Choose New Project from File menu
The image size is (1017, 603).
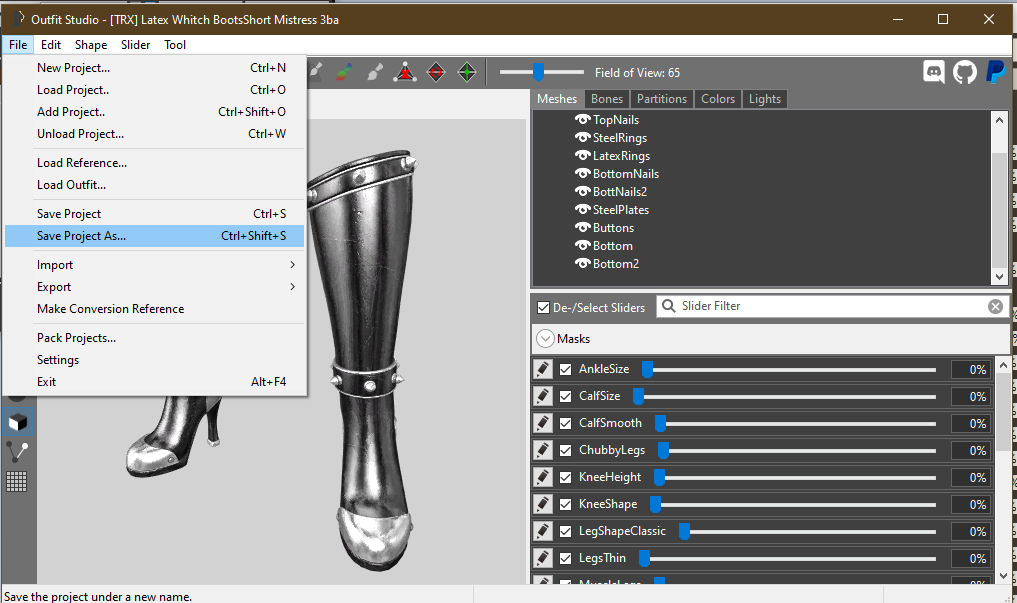coord(154,67)
